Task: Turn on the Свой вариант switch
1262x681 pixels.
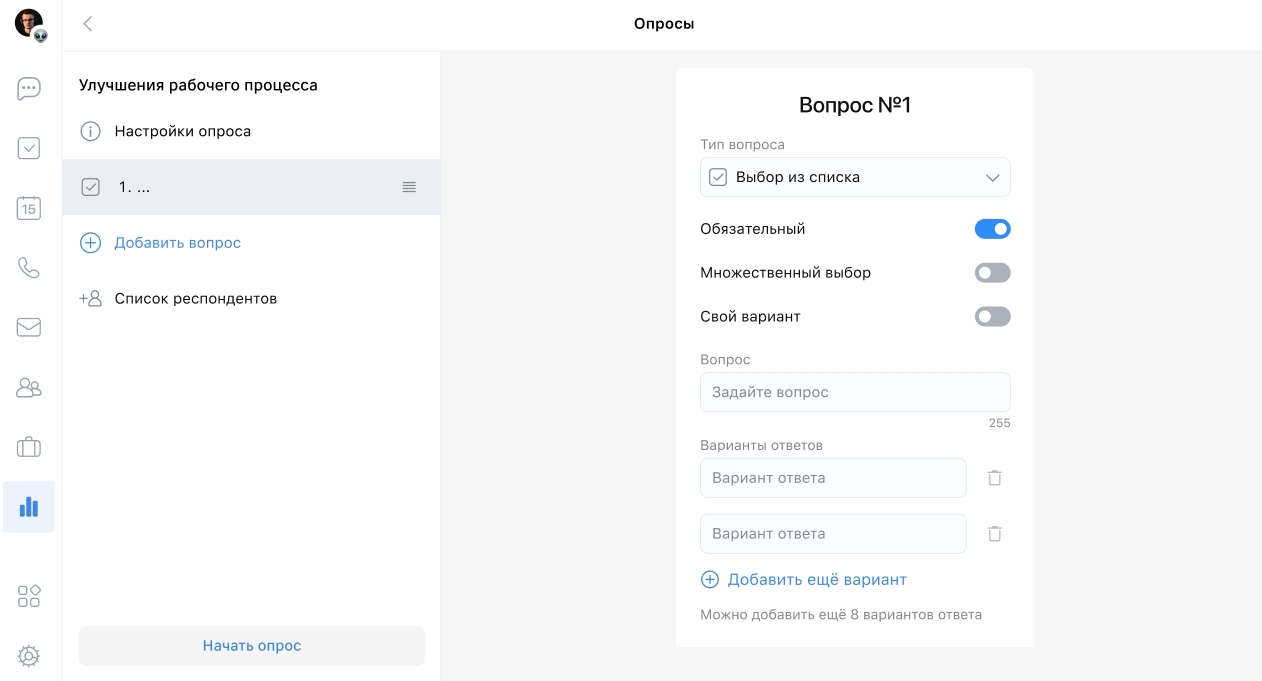Action: (992, 317)
